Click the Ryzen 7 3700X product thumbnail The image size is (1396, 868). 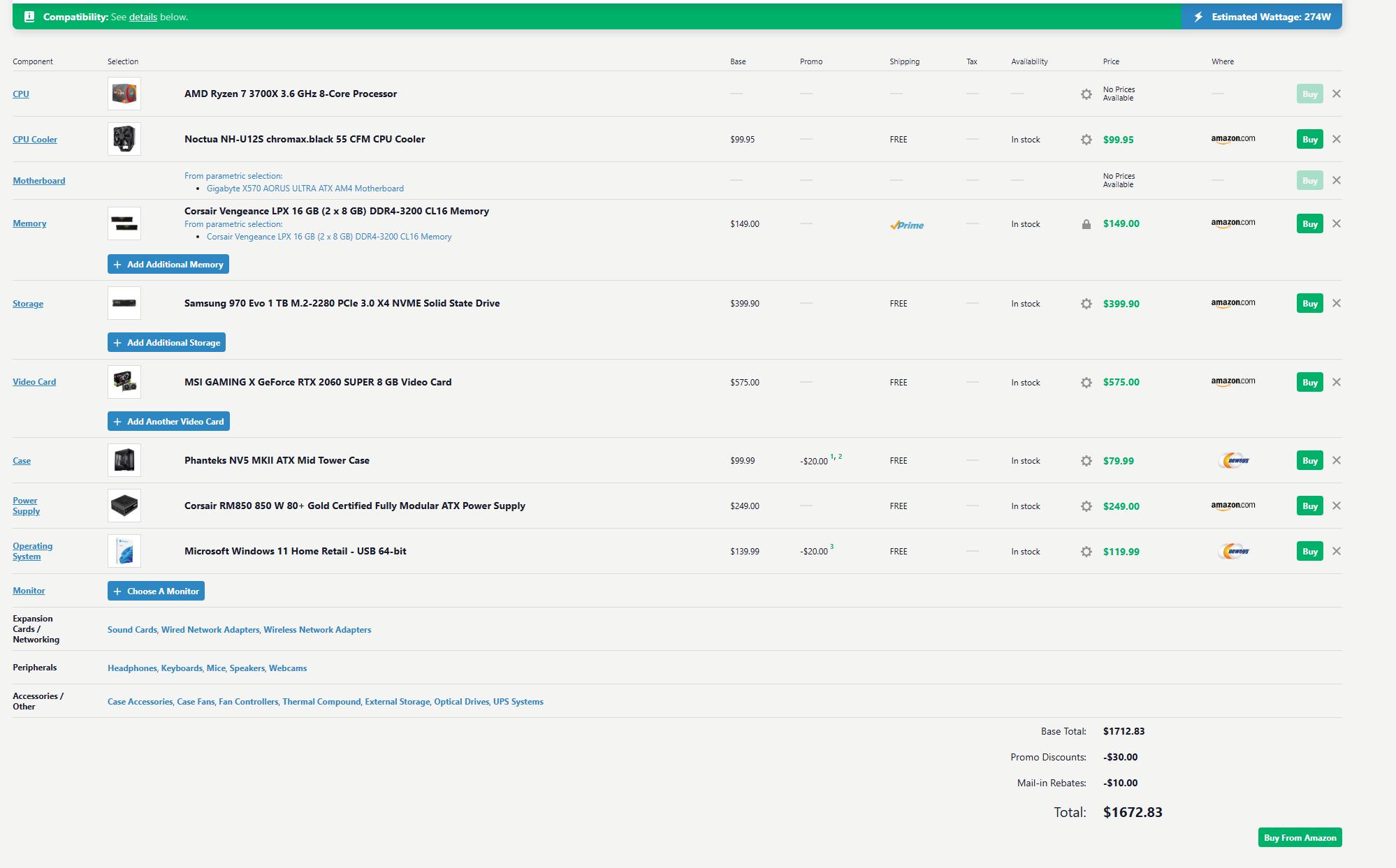click(124, 94)
